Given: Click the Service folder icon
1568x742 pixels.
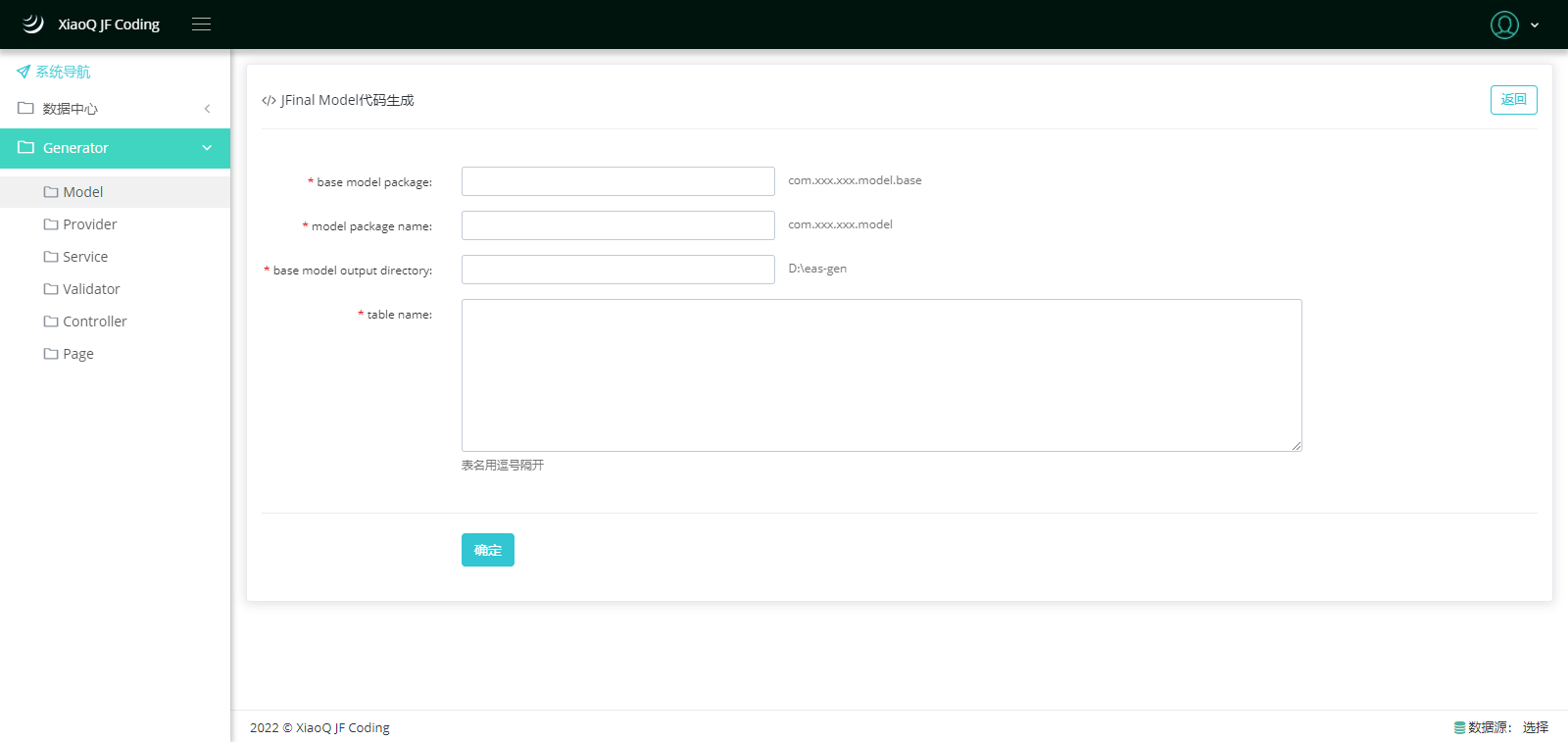Looking at the screenshot, I should [51, 257].
